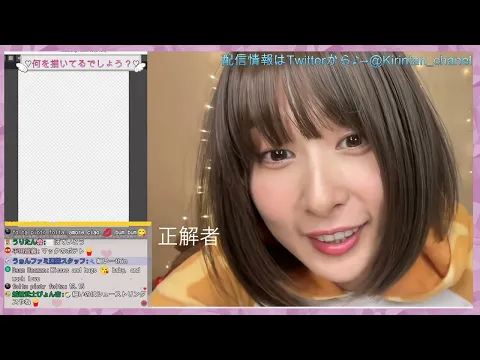Click the yellow bar above the chat
The width and height of the screenshot is (480, 360).
[78, 224]
